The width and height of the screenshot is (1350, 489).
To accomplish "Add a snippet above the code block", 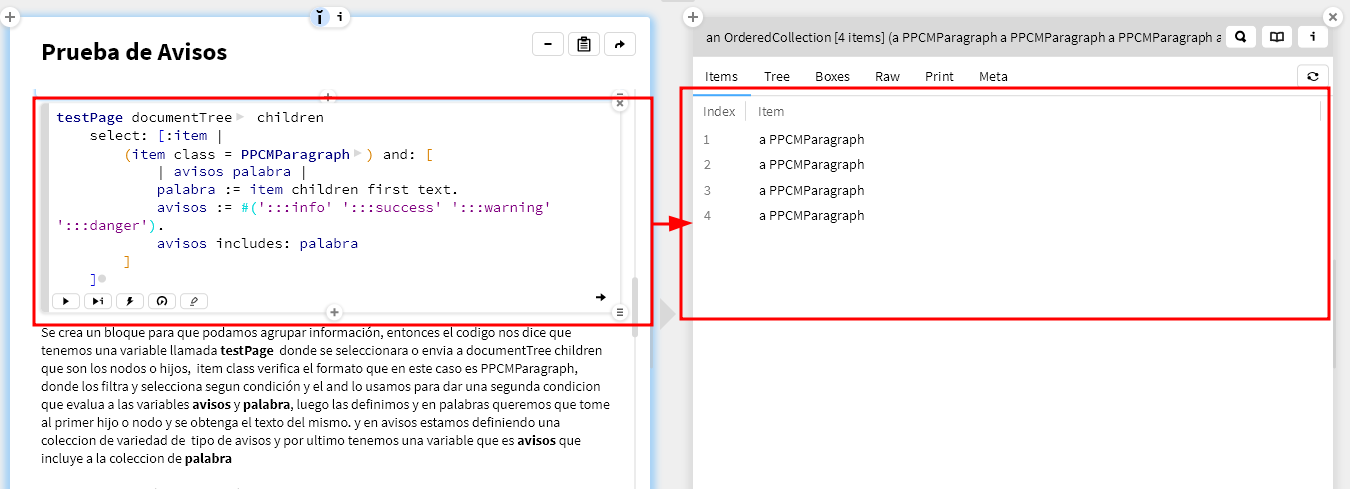I will click(x=328, y=97).
